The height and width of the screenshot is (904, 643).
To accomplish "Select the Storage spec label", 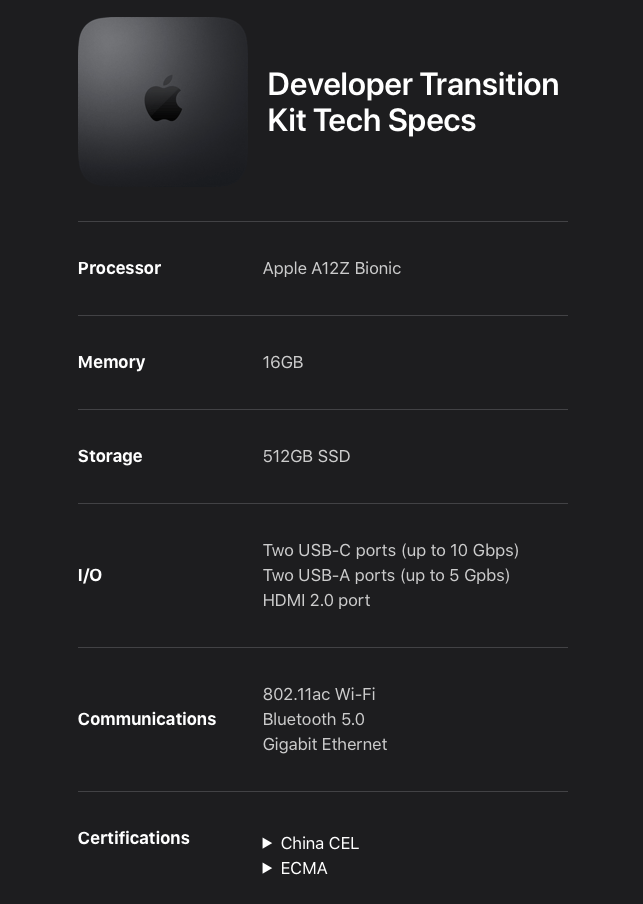I will point(110,456).
